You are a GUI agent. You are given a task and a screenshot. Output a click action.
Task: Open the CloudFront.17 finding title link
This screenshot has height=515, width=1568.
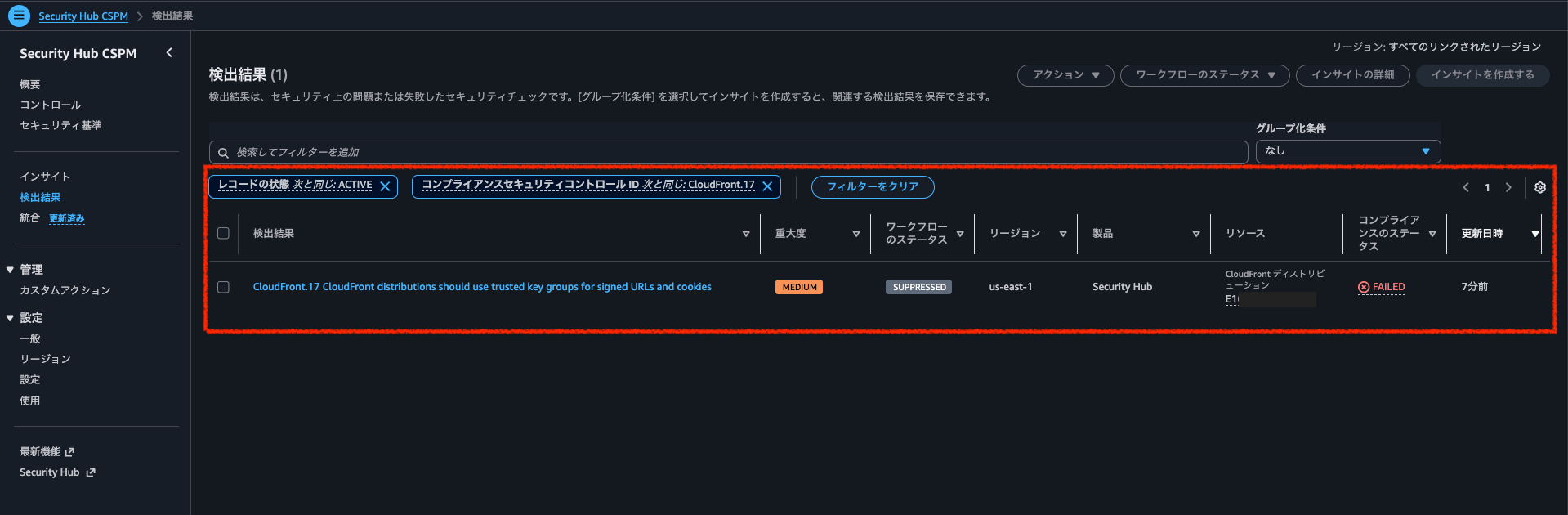point(482,287)
